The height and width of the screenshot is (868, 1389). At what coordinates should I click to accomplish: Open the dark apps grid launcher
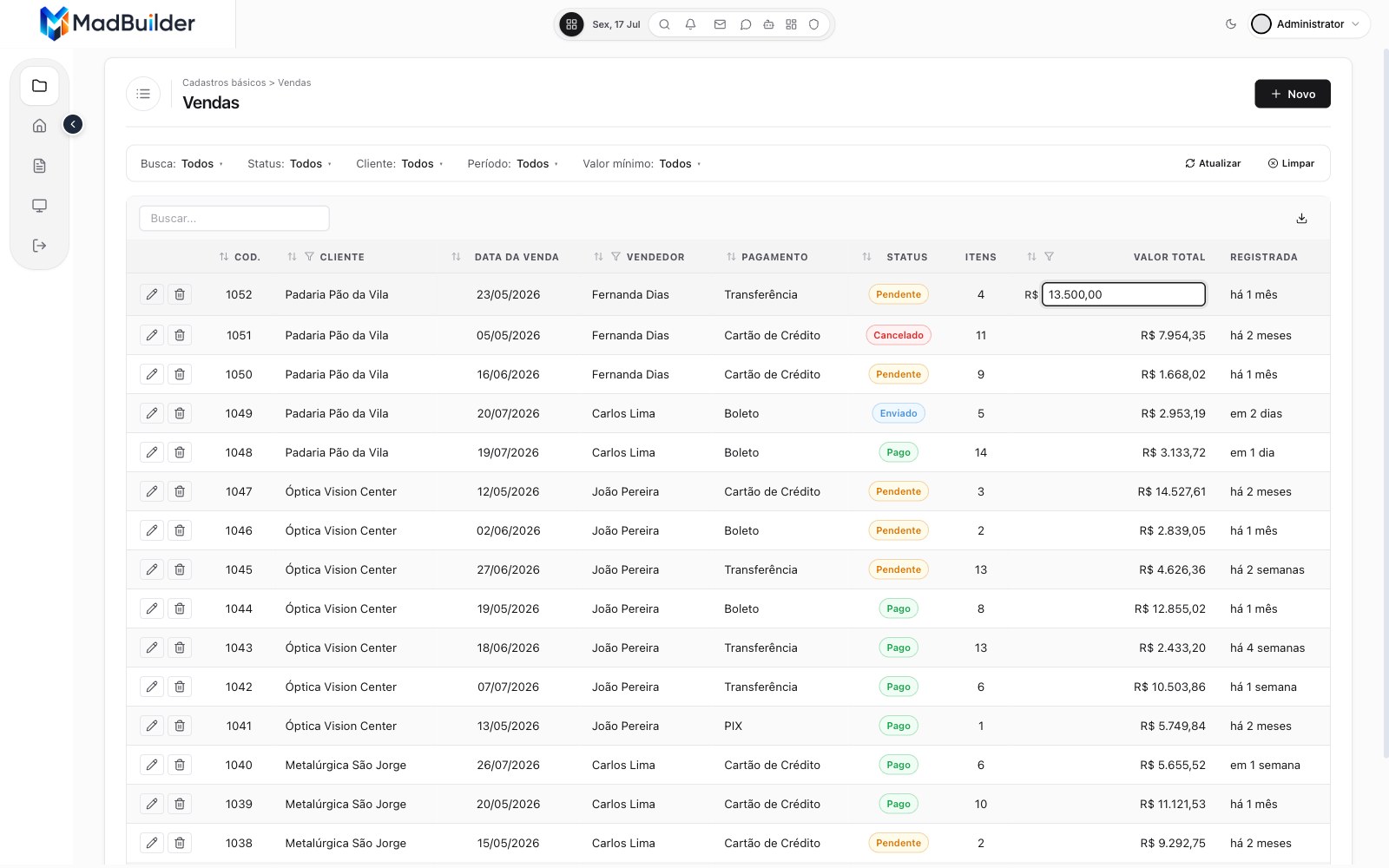571,24
